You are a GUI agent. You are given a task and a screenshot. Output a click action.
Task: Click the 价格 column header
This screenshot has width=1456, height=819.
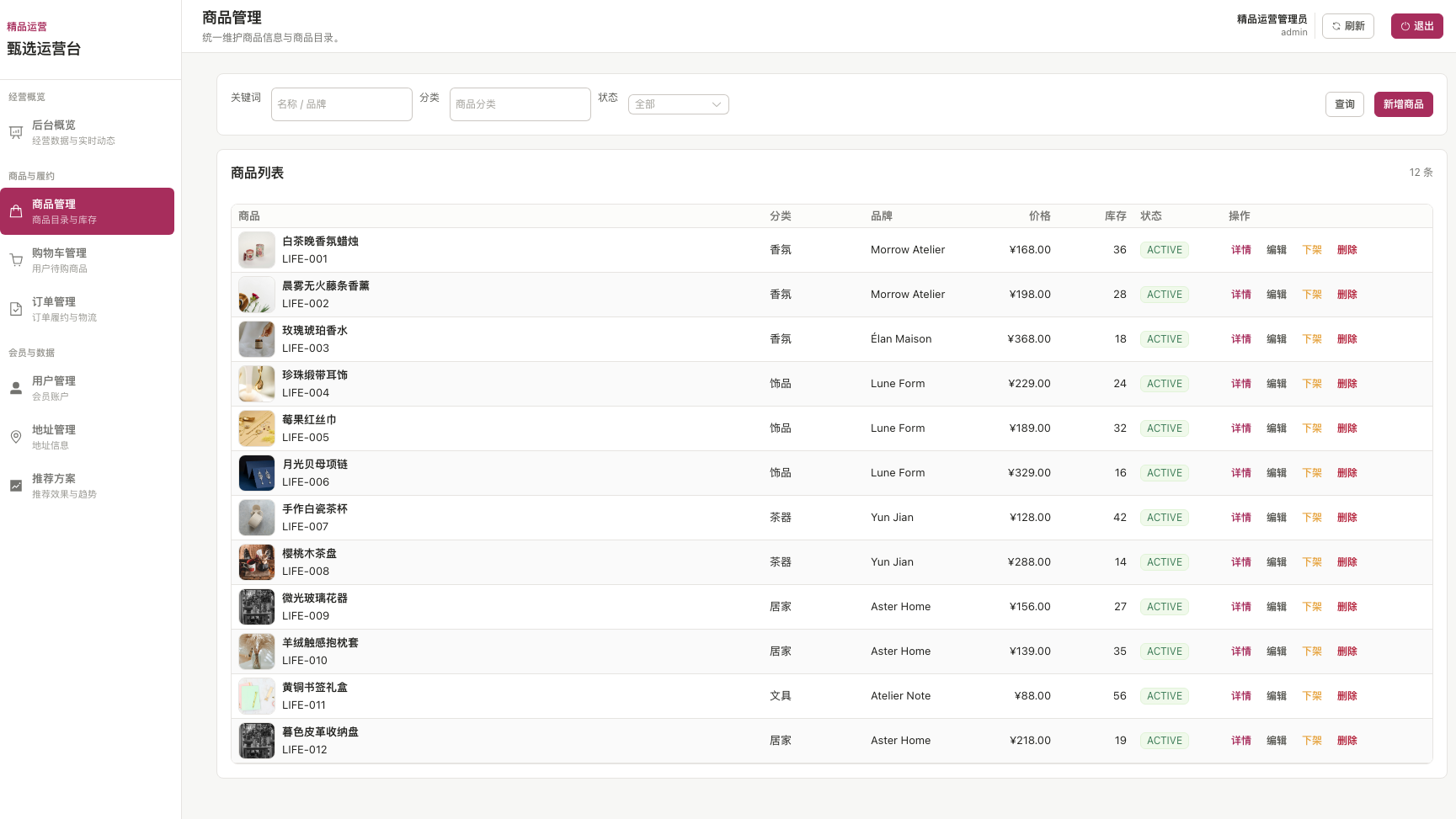pos(1040,216)
